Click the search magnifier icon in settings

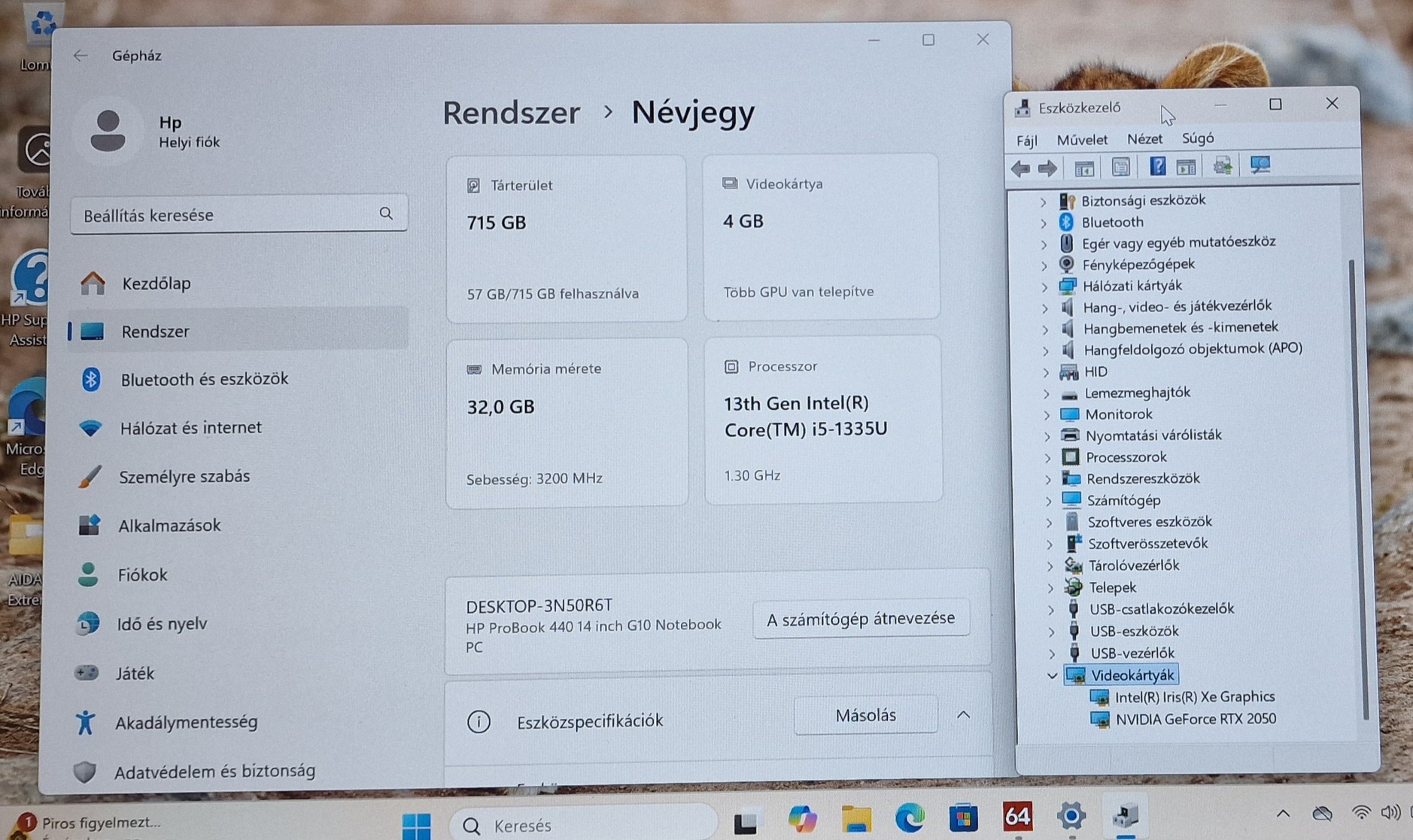click(386, 214)
